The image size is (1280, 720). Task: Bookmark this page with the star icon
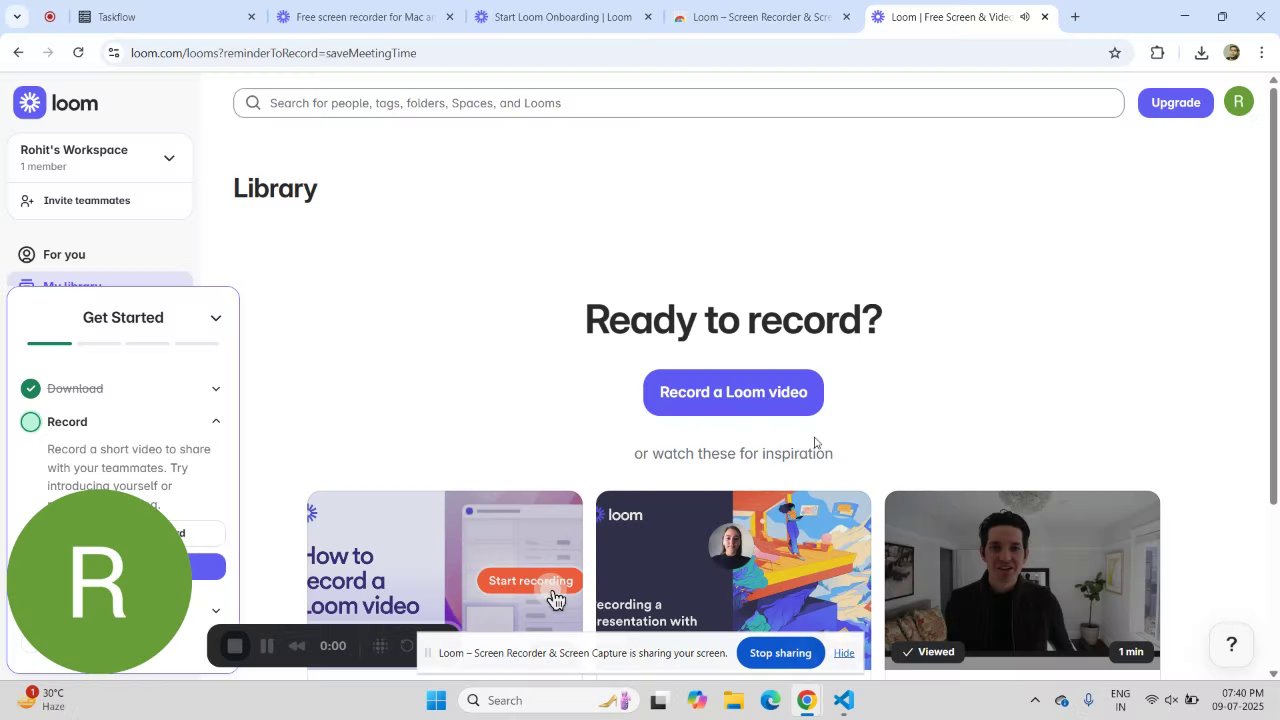(1115, 53)
